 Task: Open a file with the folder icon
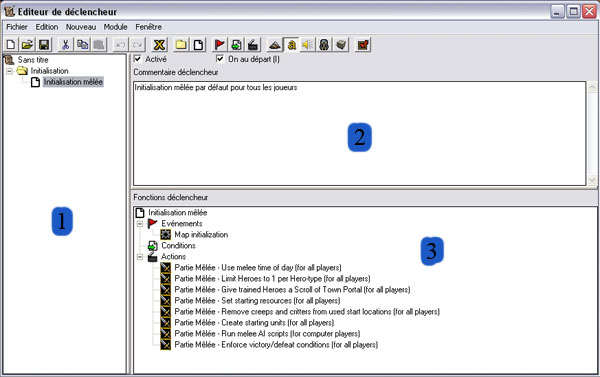point(27,45)
